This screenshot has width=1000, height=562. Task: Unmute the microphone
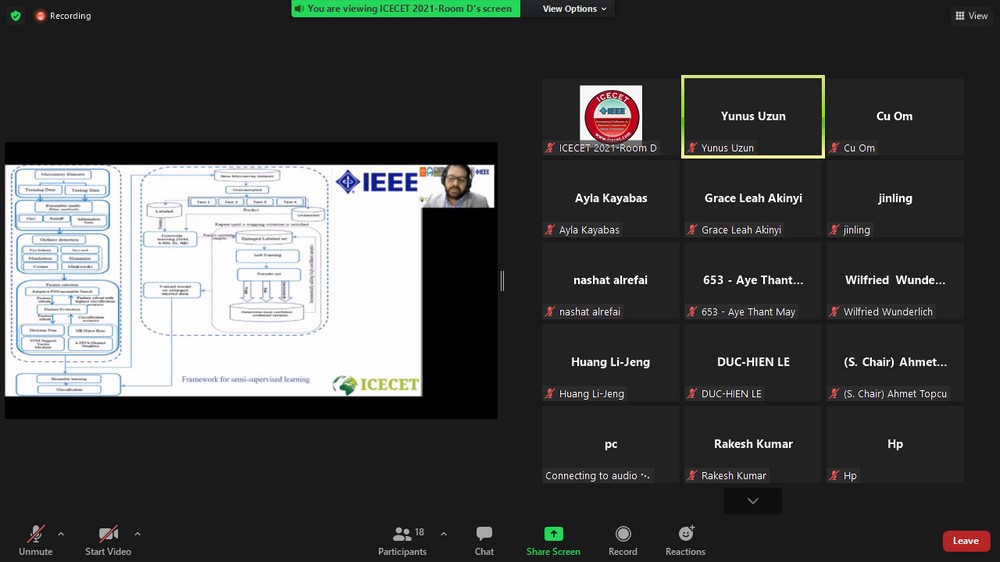click(35, 540)
